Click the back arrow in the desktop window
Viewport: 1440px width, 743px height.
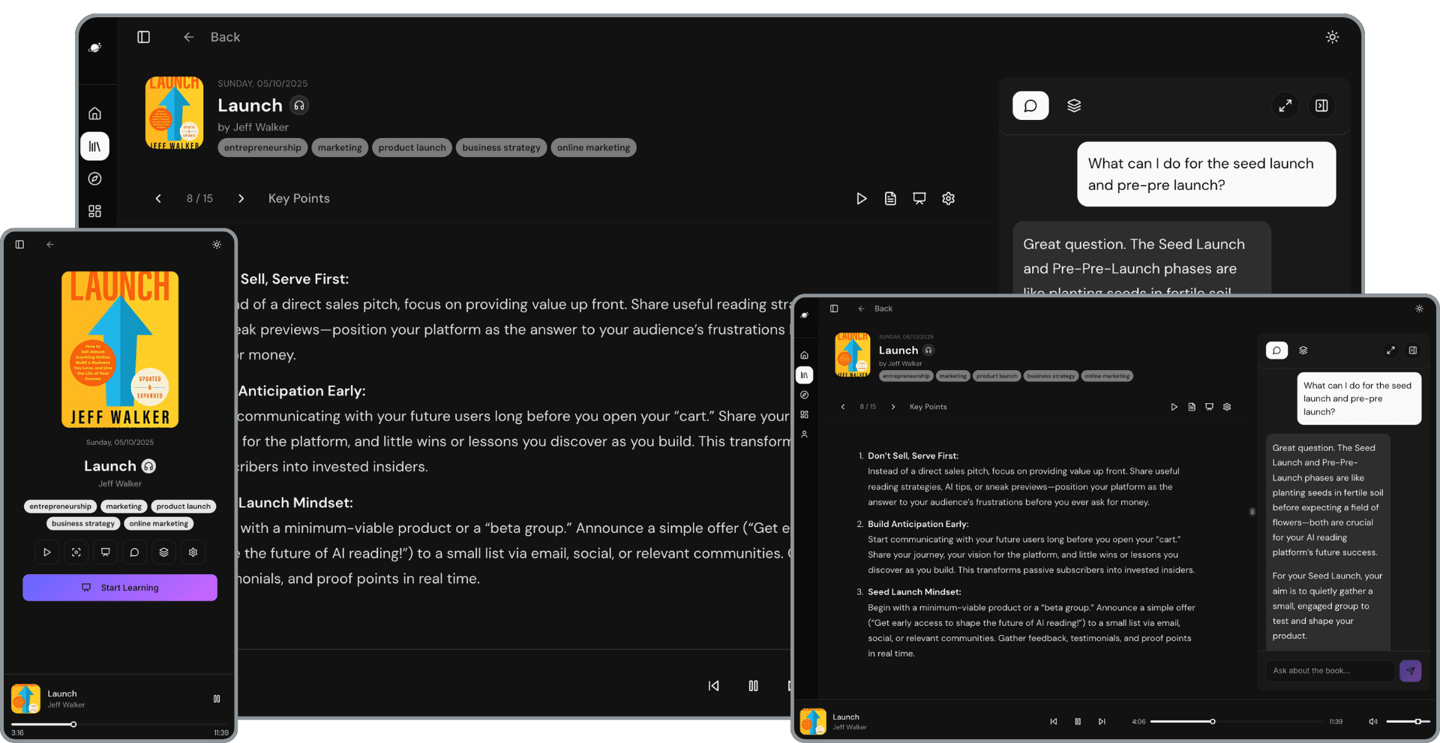189,37
